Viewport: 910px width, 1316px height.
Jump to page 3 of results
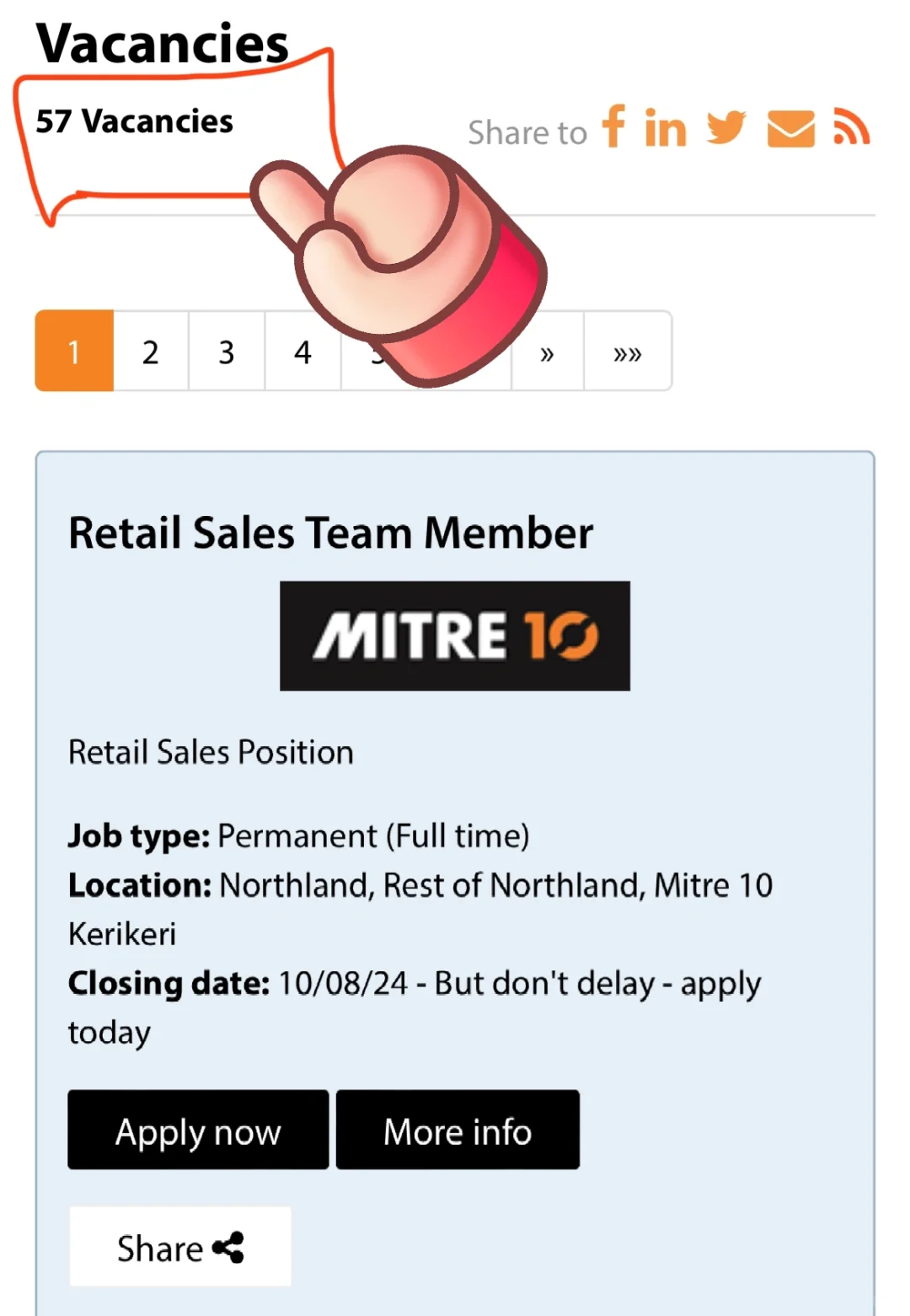pyautogui.click(x=227, y=351)
